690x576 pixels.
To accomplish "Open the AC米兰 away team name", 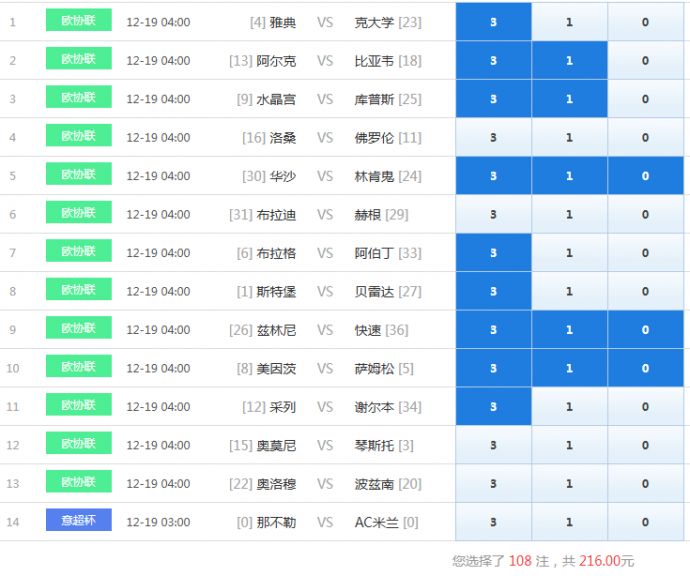I will pos(376,522).
